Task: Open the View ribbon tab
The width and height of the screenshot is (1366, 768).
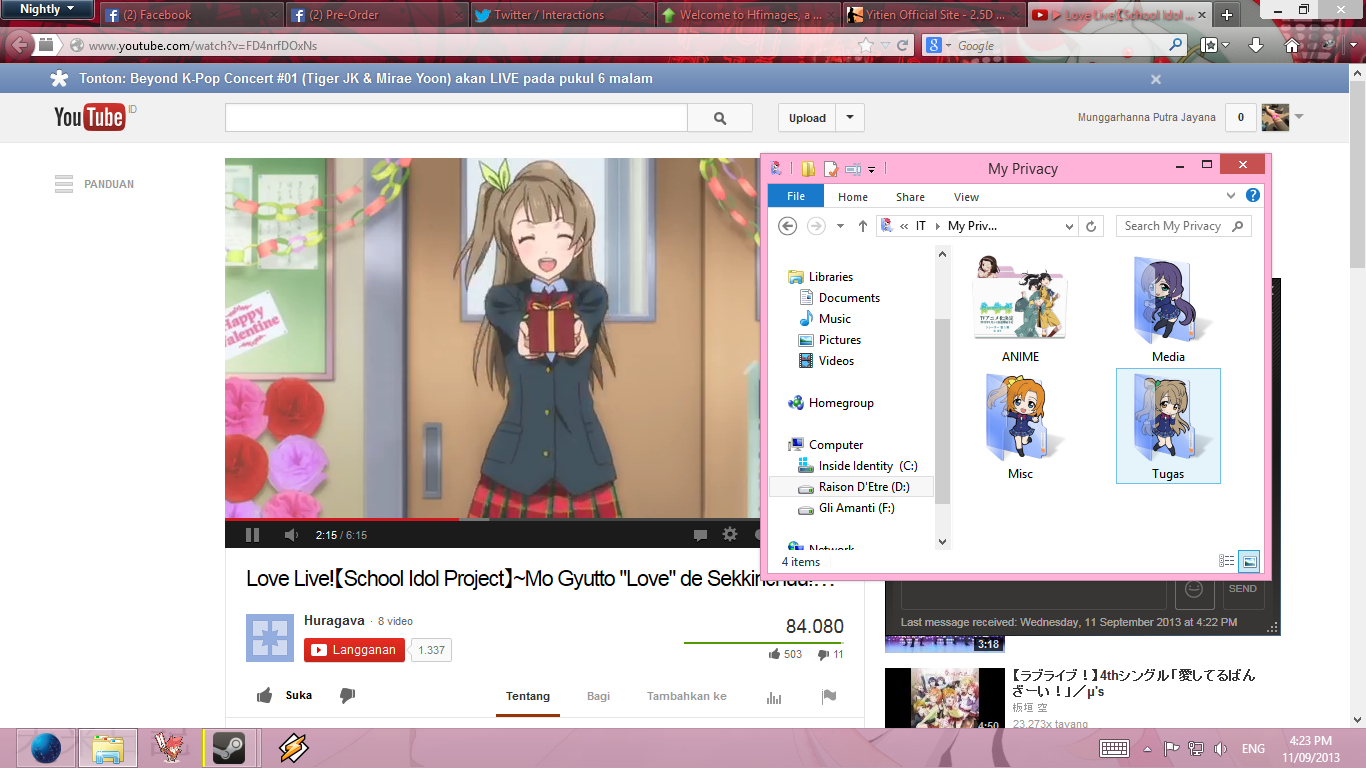Action: (966, 197)
